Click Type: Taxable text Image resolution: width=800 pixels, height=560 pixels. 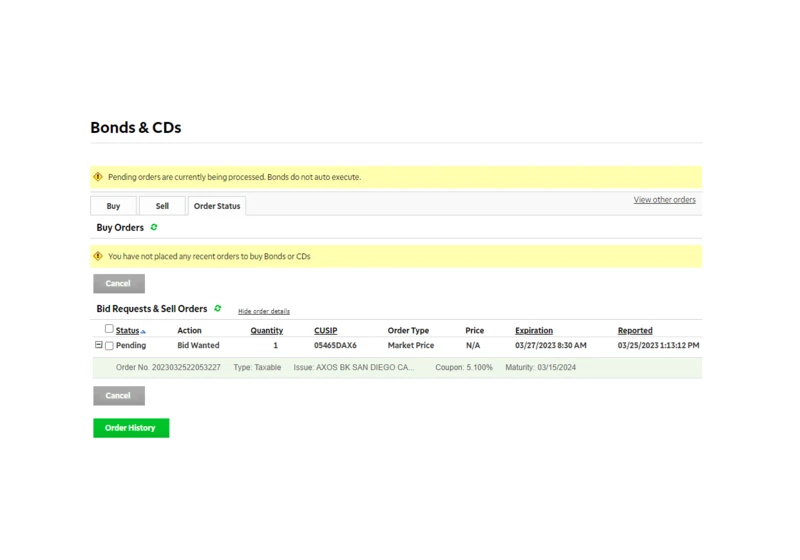[257, 367]
